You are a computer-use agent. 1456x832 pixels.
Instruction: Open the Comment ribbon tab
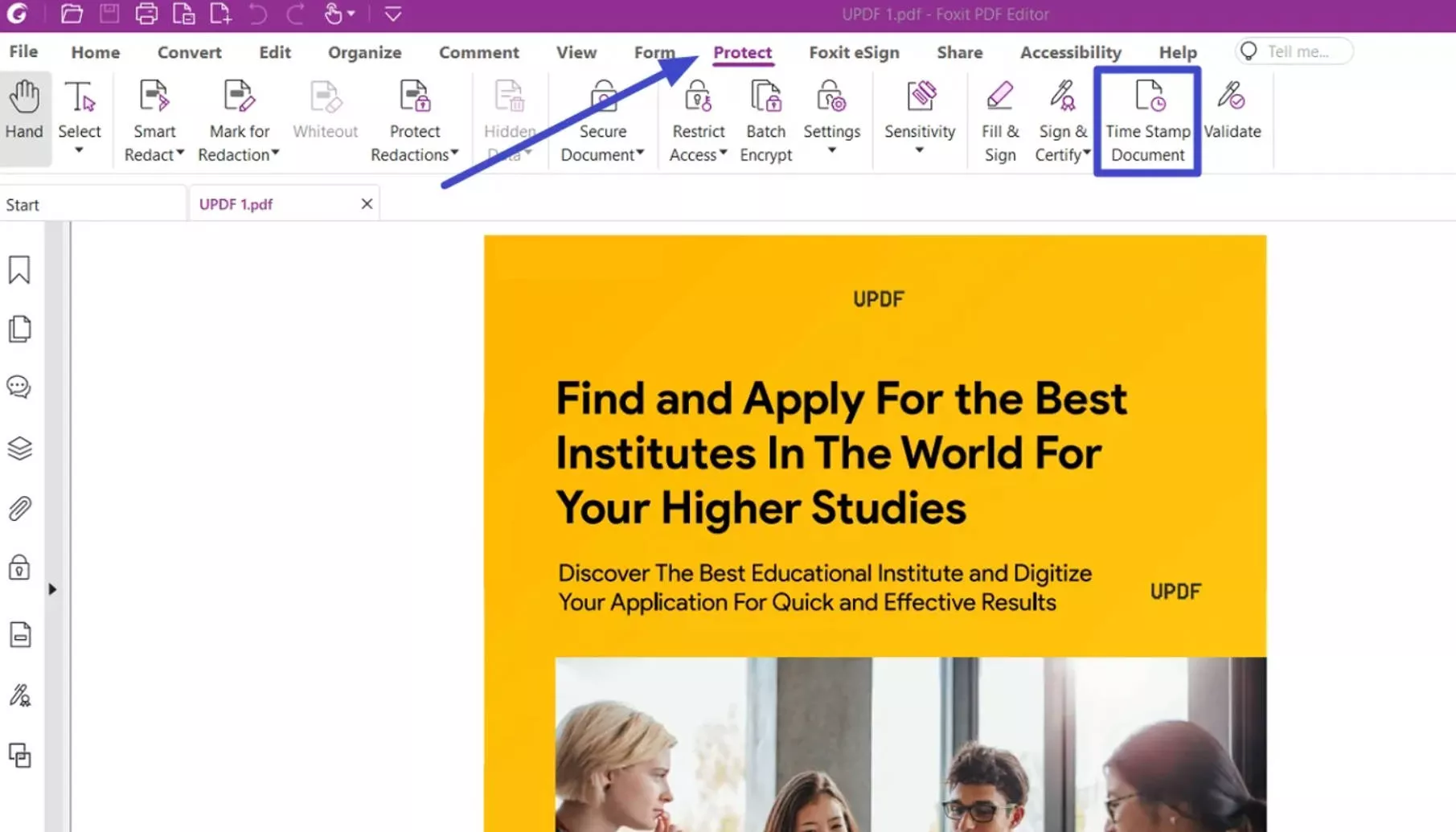click(479, 52)
